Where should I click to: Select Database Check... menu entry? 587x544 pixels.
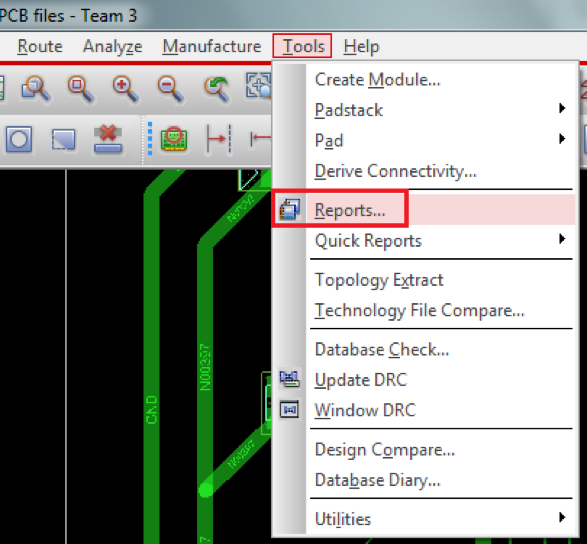(x=381, y=349)
